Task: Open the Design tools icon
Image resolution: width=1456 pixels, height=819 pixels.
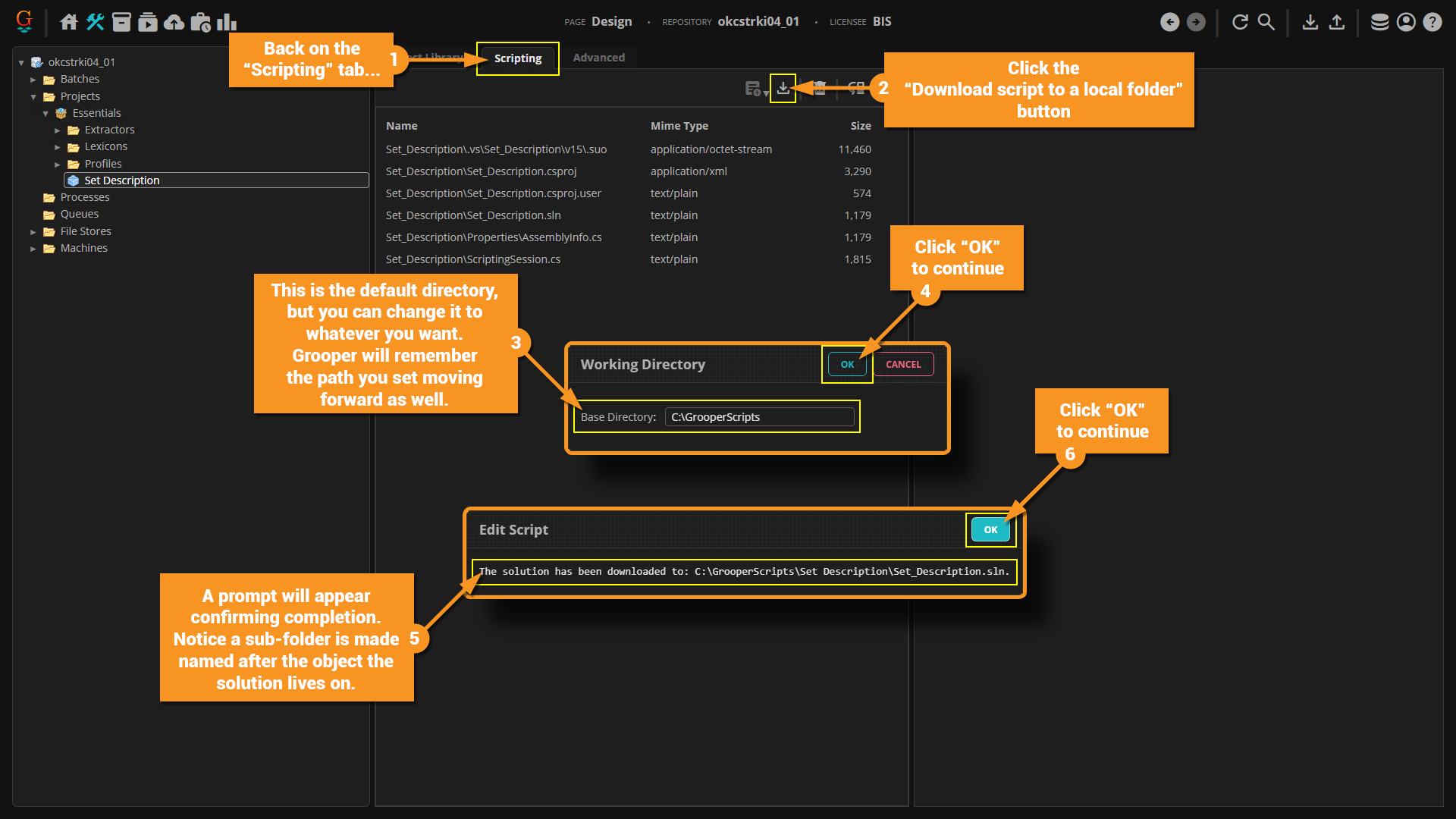Action: (x=95, y=22)
